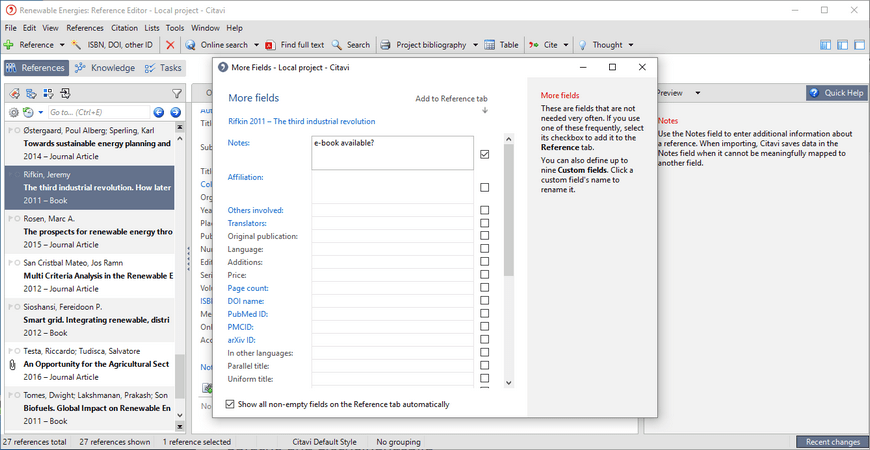Click the recent history clock icon
This screenshot has width=870, height=450.
tap(28, 113)
